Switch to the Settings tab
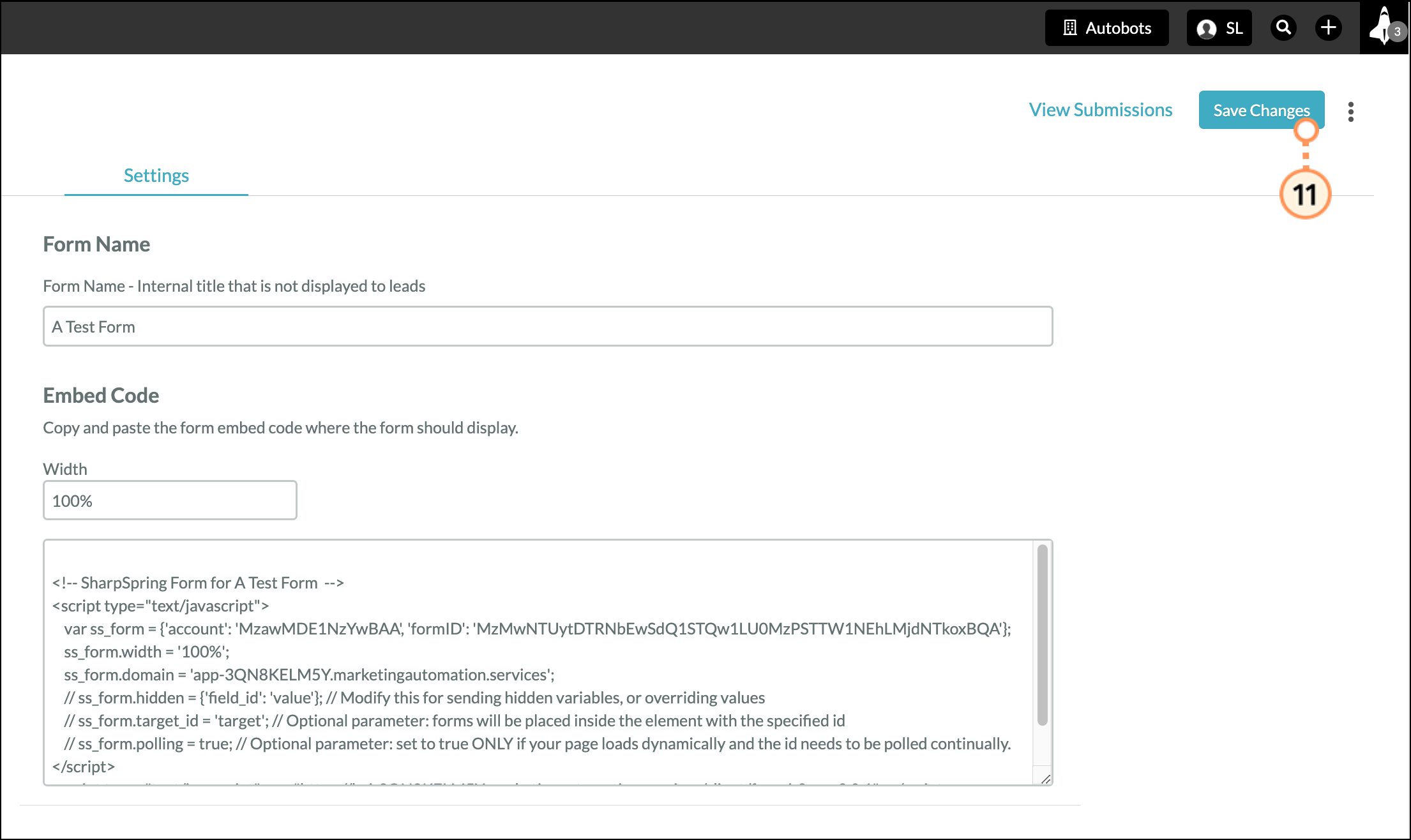Screen dimensions: 1411x840 click(x=156, y=176)
